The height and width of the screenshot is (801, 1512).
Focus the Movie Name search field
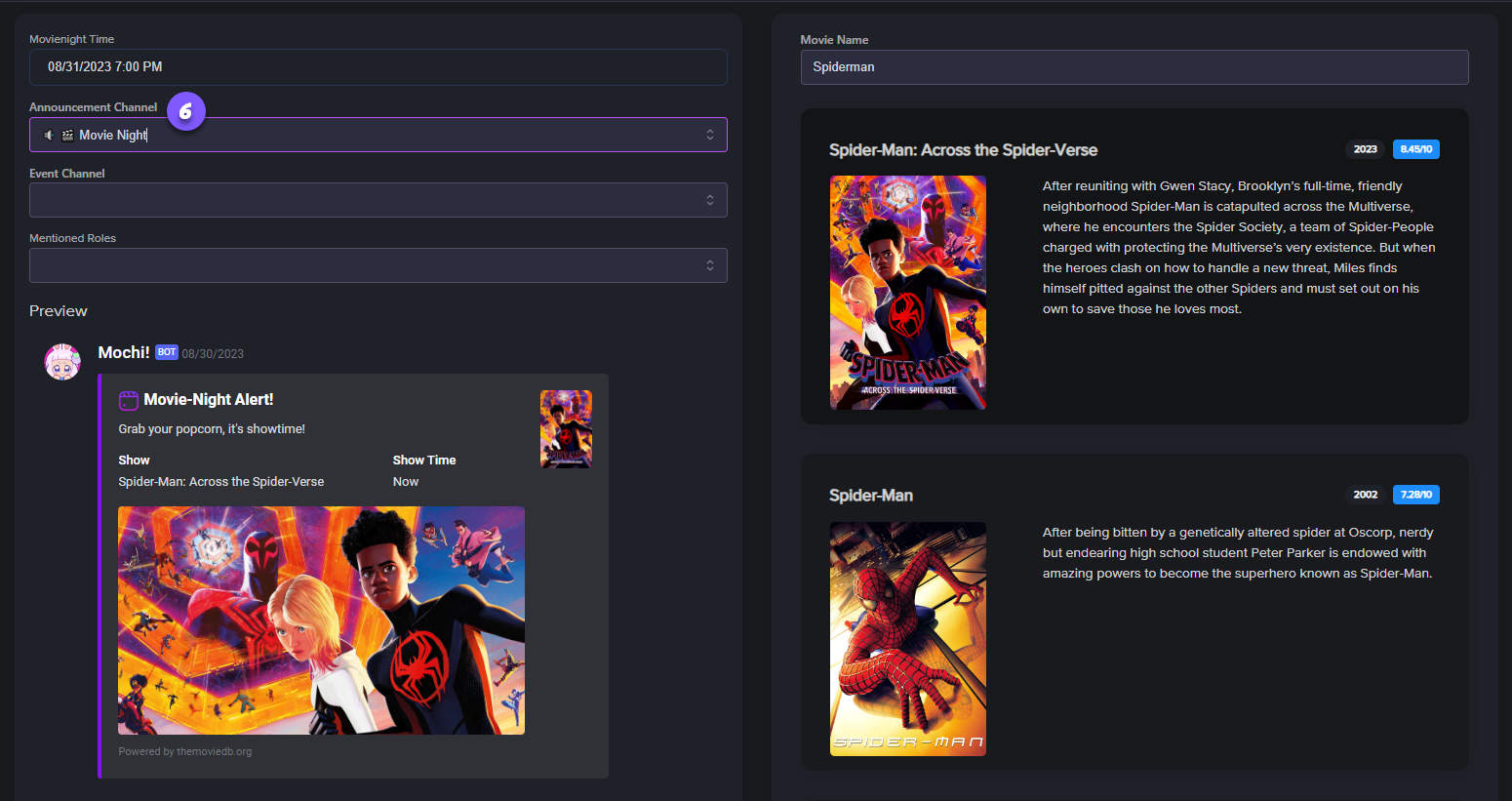pos(1134,67)
